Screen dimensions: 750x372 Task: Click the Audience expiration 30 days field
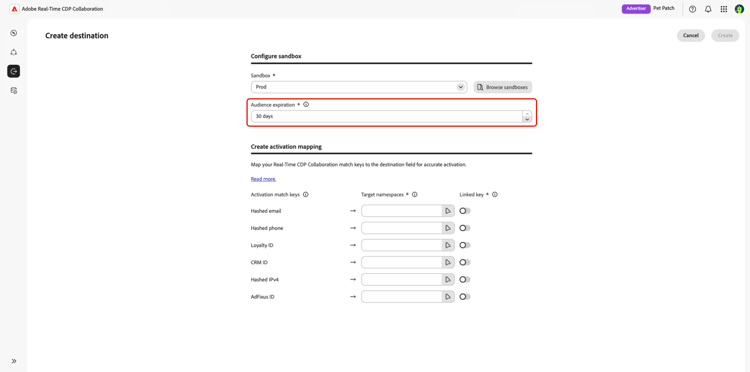[386, 116]
